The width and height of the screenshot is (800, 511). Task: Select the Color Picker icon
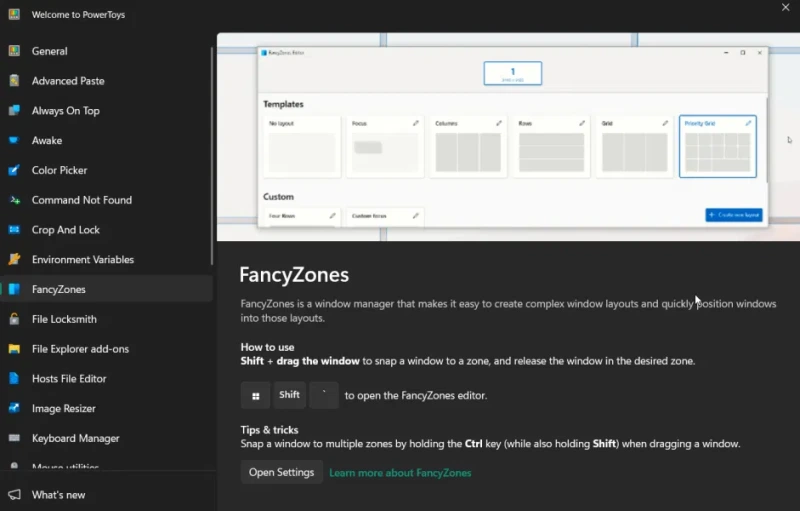click(14, 171)
